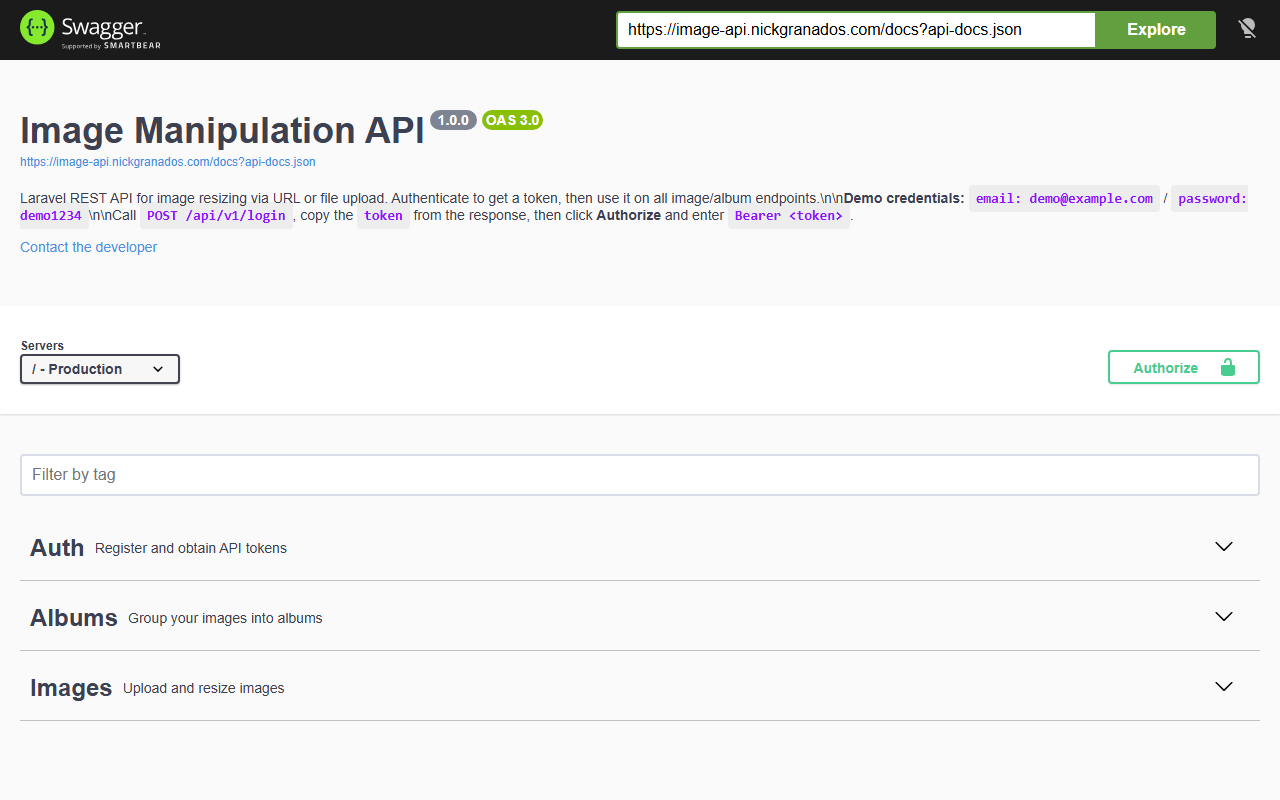Focus the Filter by tag field
This screenshot has height=800, width=1280.
pyautogui.click(x=640, y=475)
